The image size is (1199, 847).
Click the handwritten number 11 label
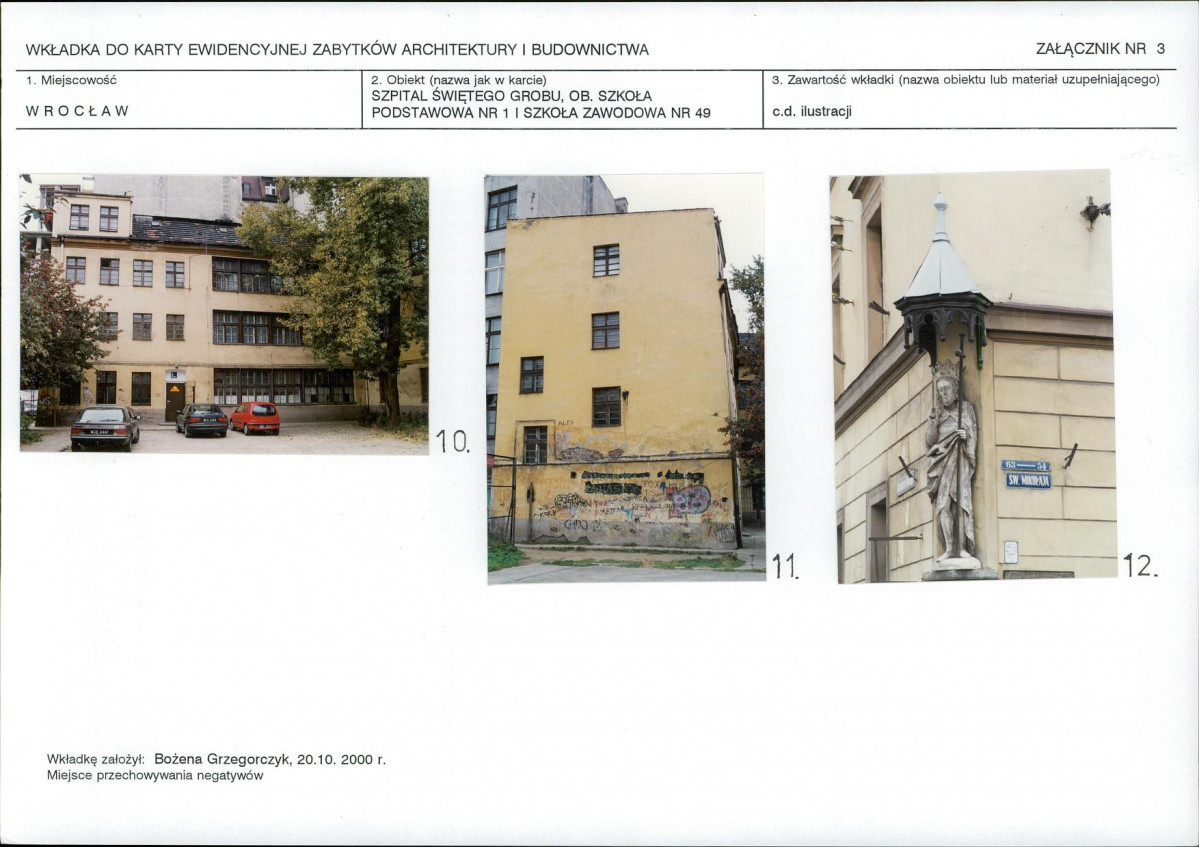point(785,566)
